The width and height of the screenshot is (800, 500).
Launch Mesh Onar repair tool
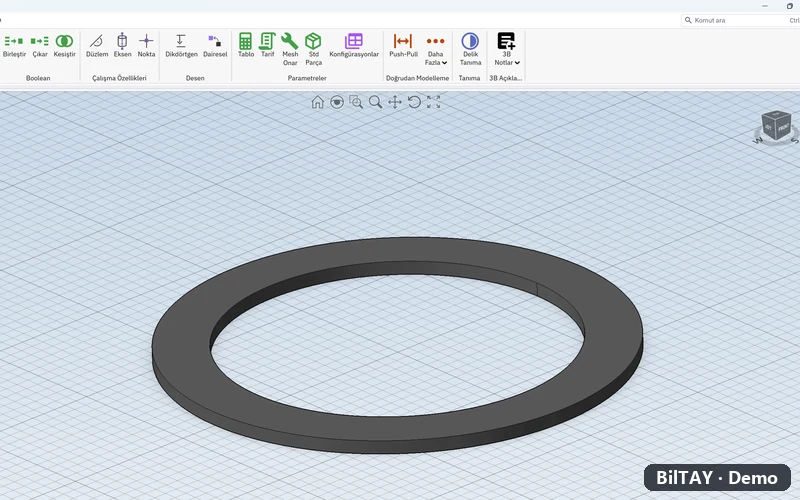pos(290,49)
